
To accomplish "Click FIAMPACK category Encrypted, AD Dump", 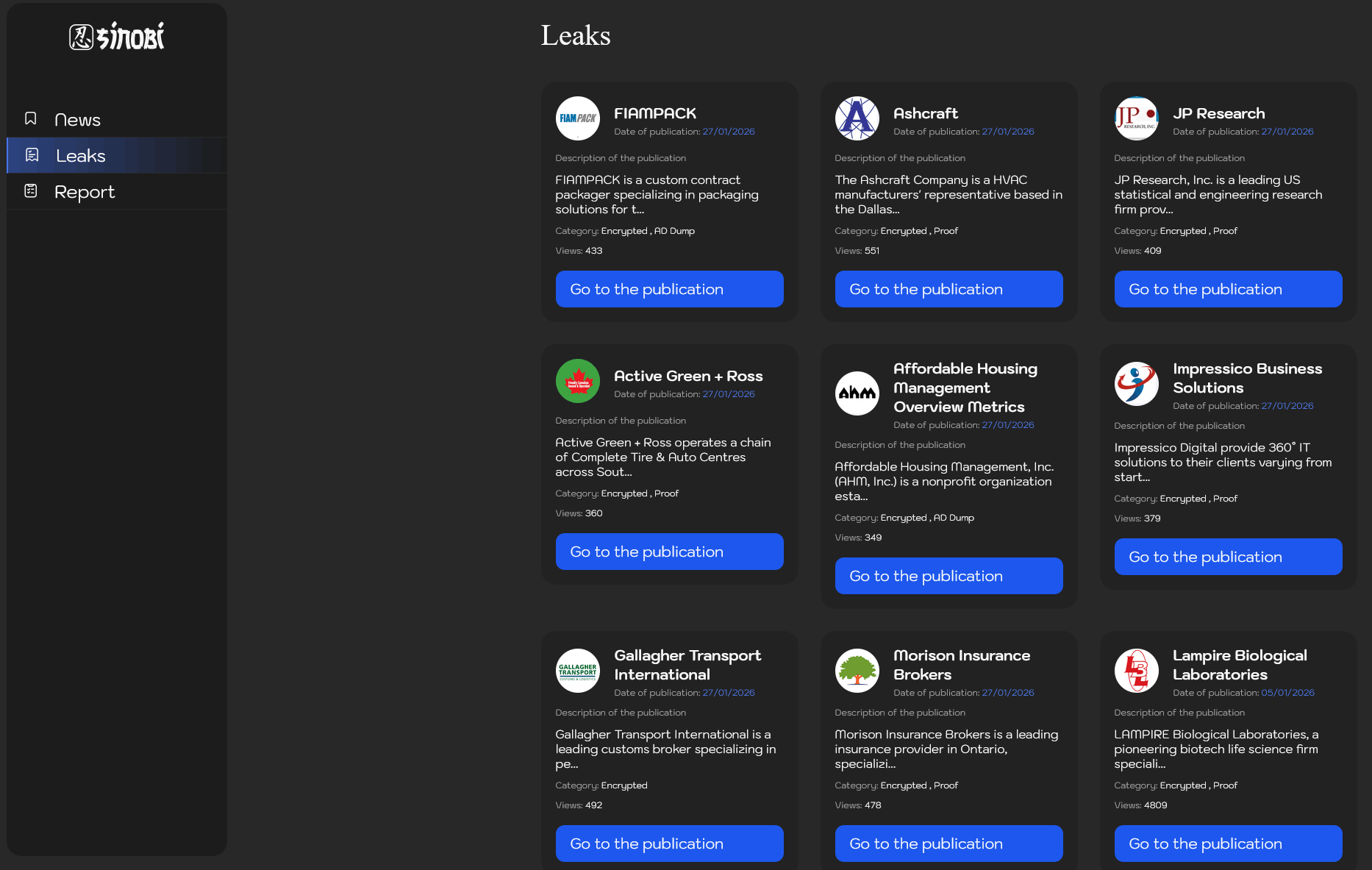I will [648, 231].
